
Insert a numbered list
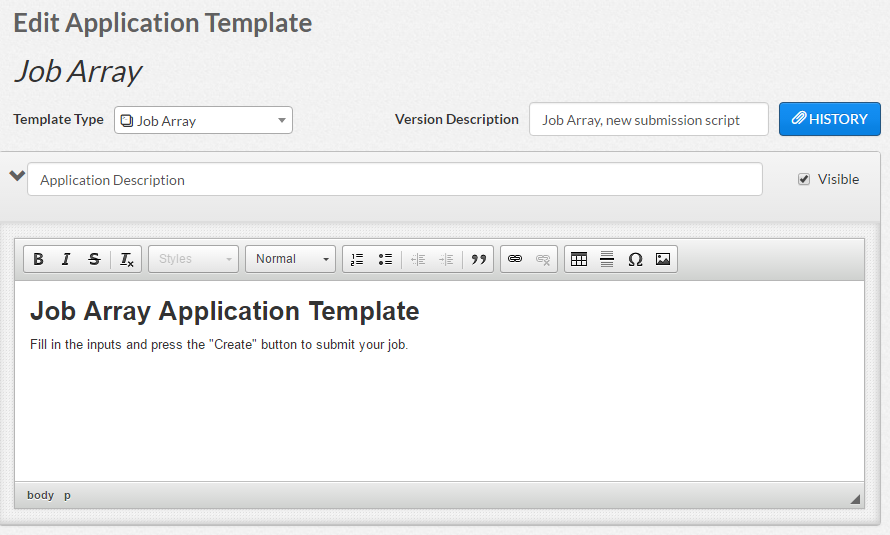pos(357,259)
